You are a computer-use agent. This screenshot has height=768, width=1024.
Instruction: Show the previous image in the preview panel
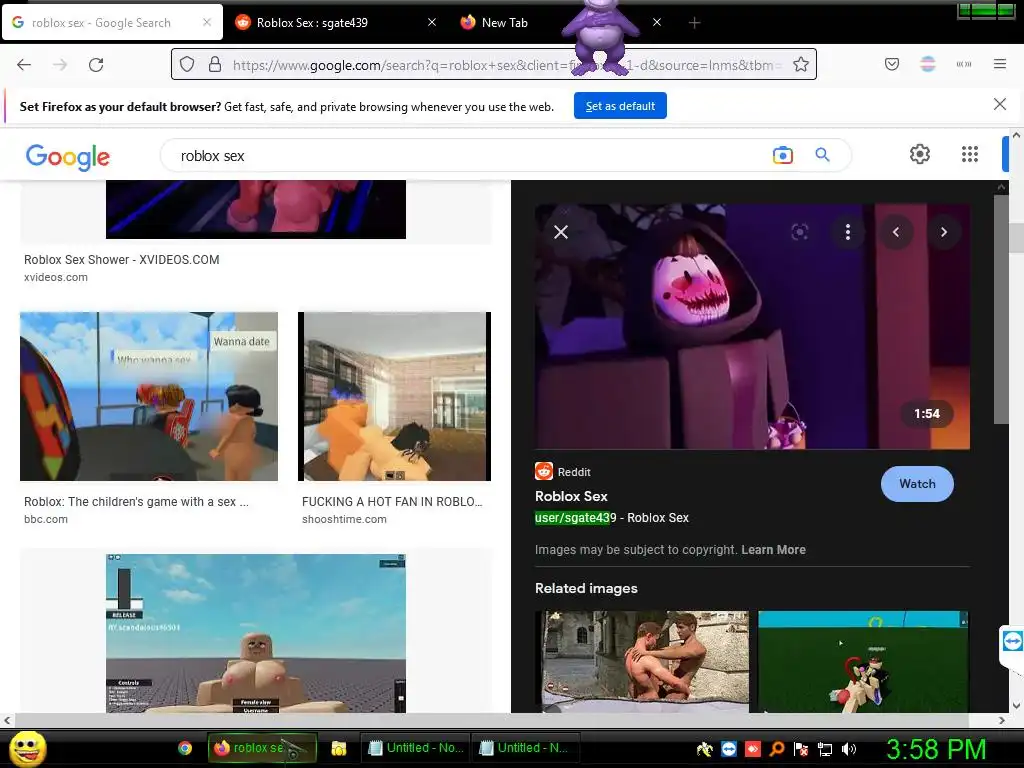click(x=896, y=232)
